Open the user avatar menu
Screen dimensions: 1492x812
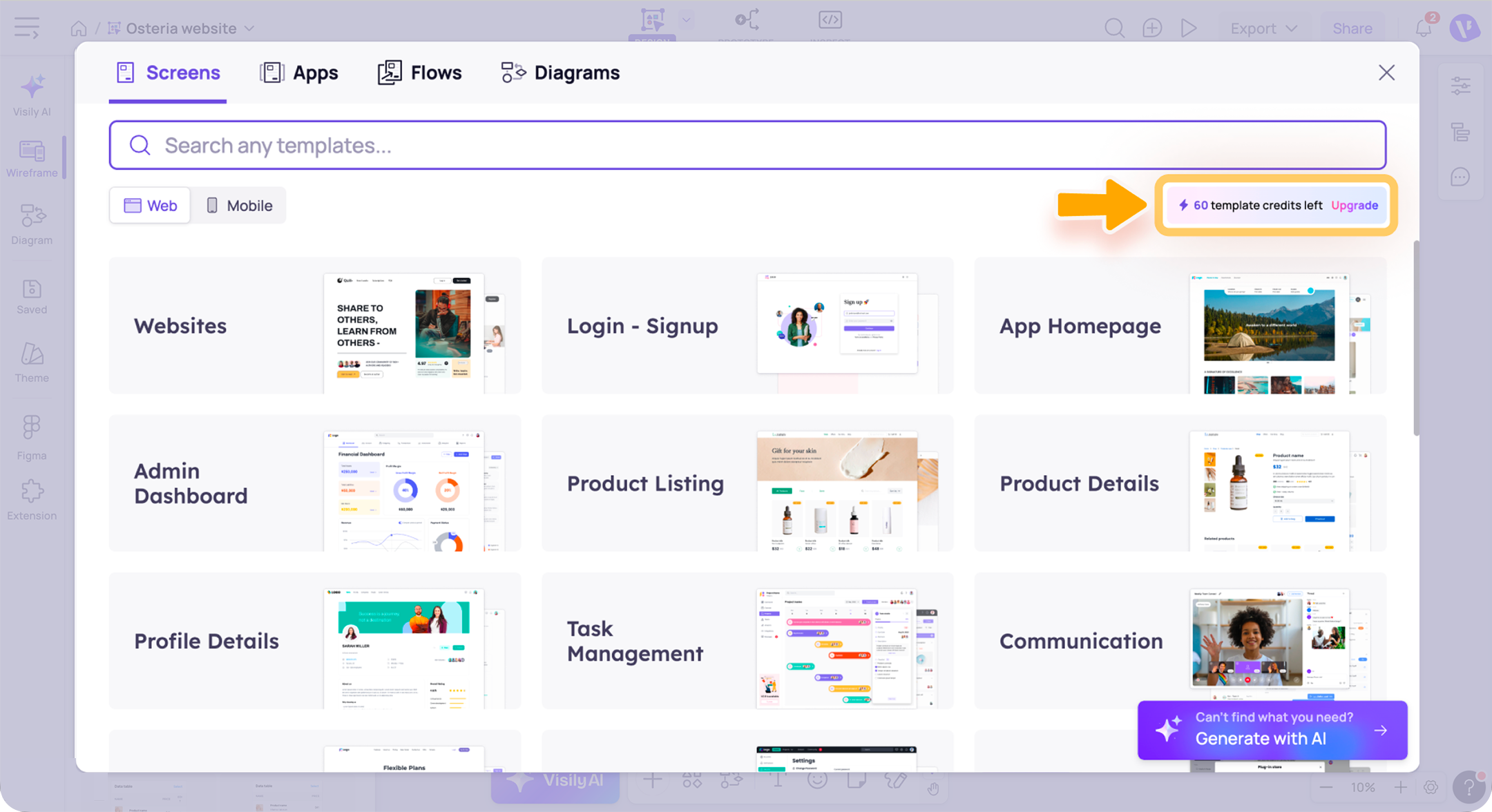click(x=1464, y=28)
